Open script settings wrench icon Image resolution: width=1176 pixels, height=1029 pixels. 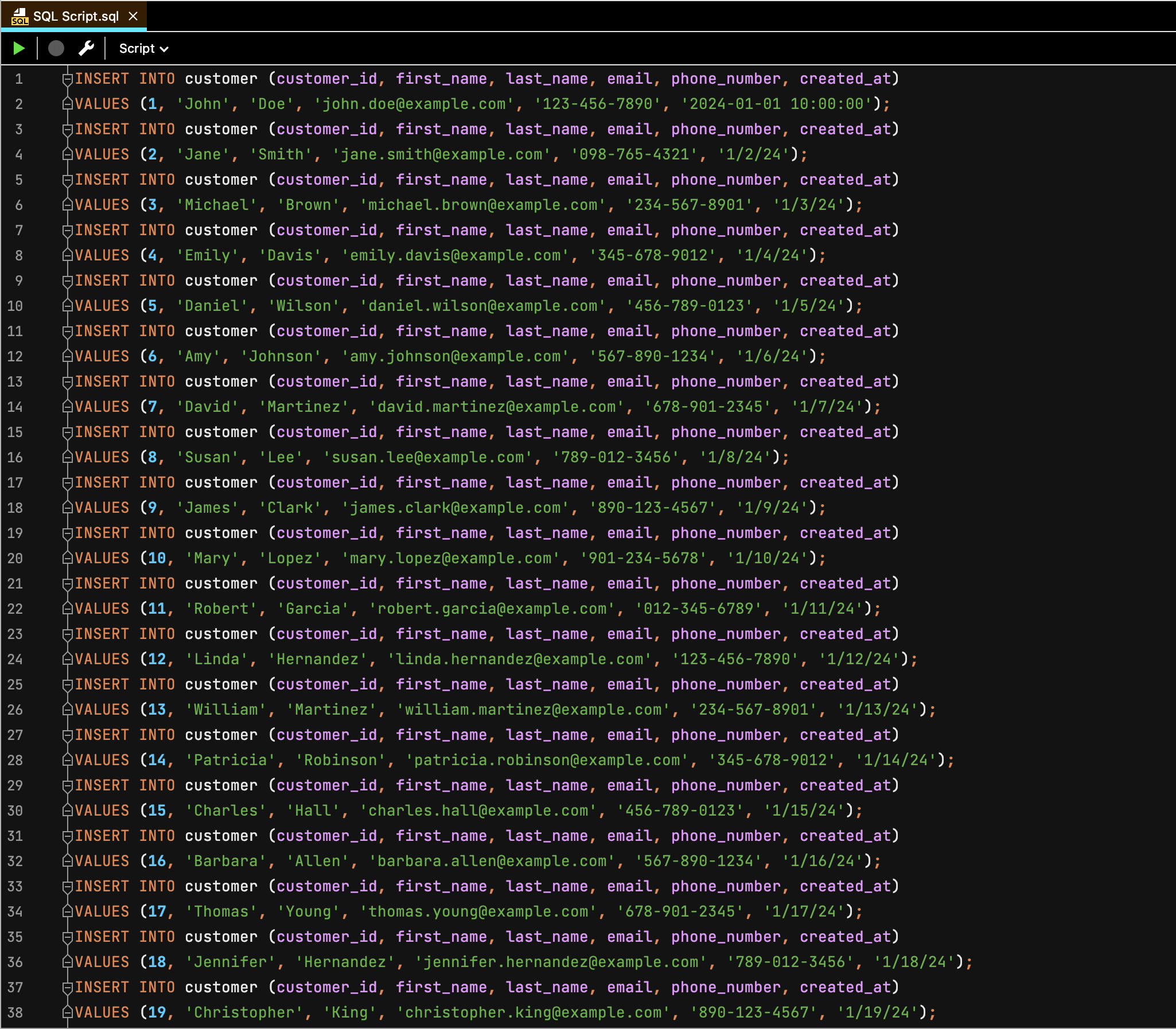pyautogui.click(x=86, y=48)
